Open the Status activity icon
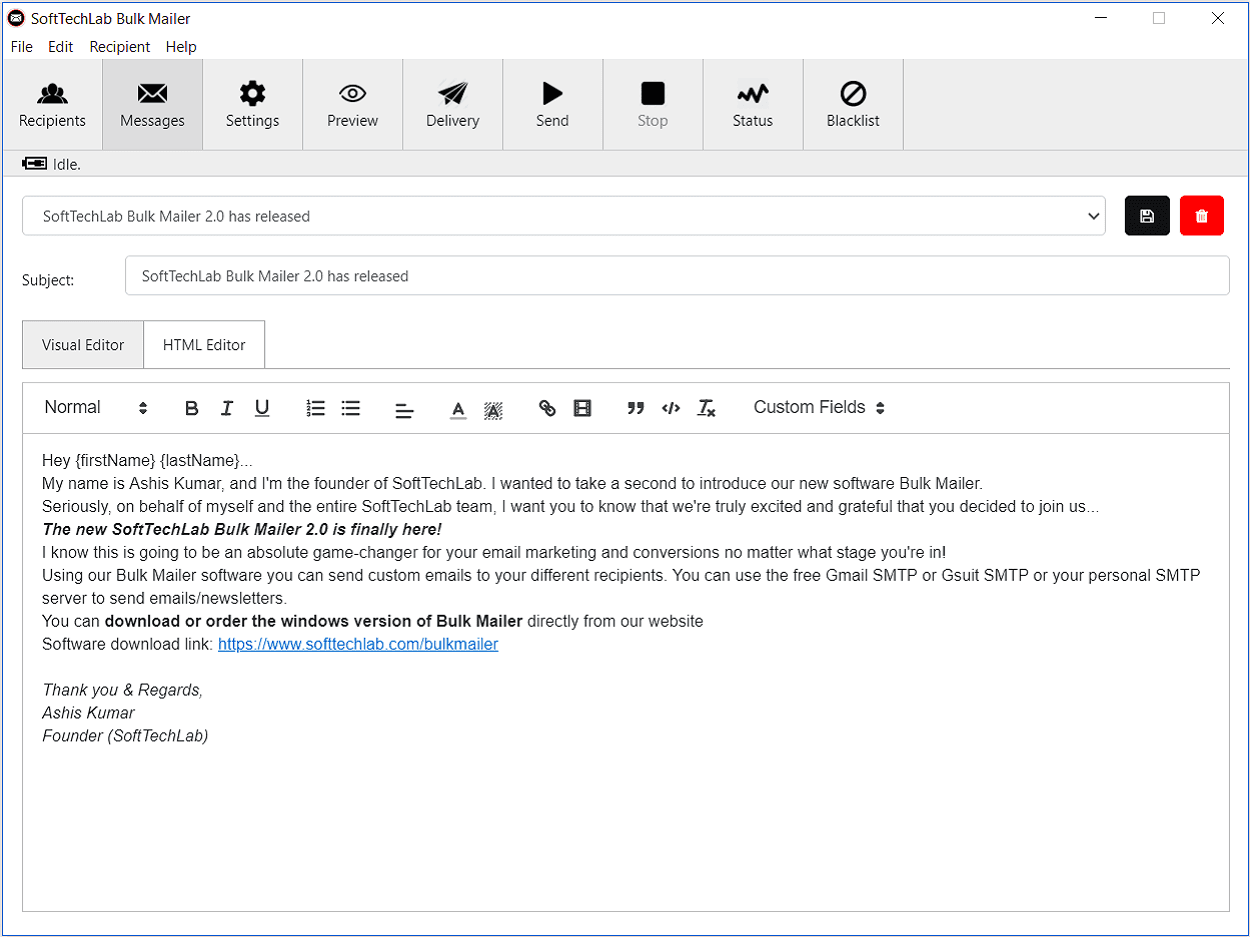1250x937 pixels. coord(752,105)
